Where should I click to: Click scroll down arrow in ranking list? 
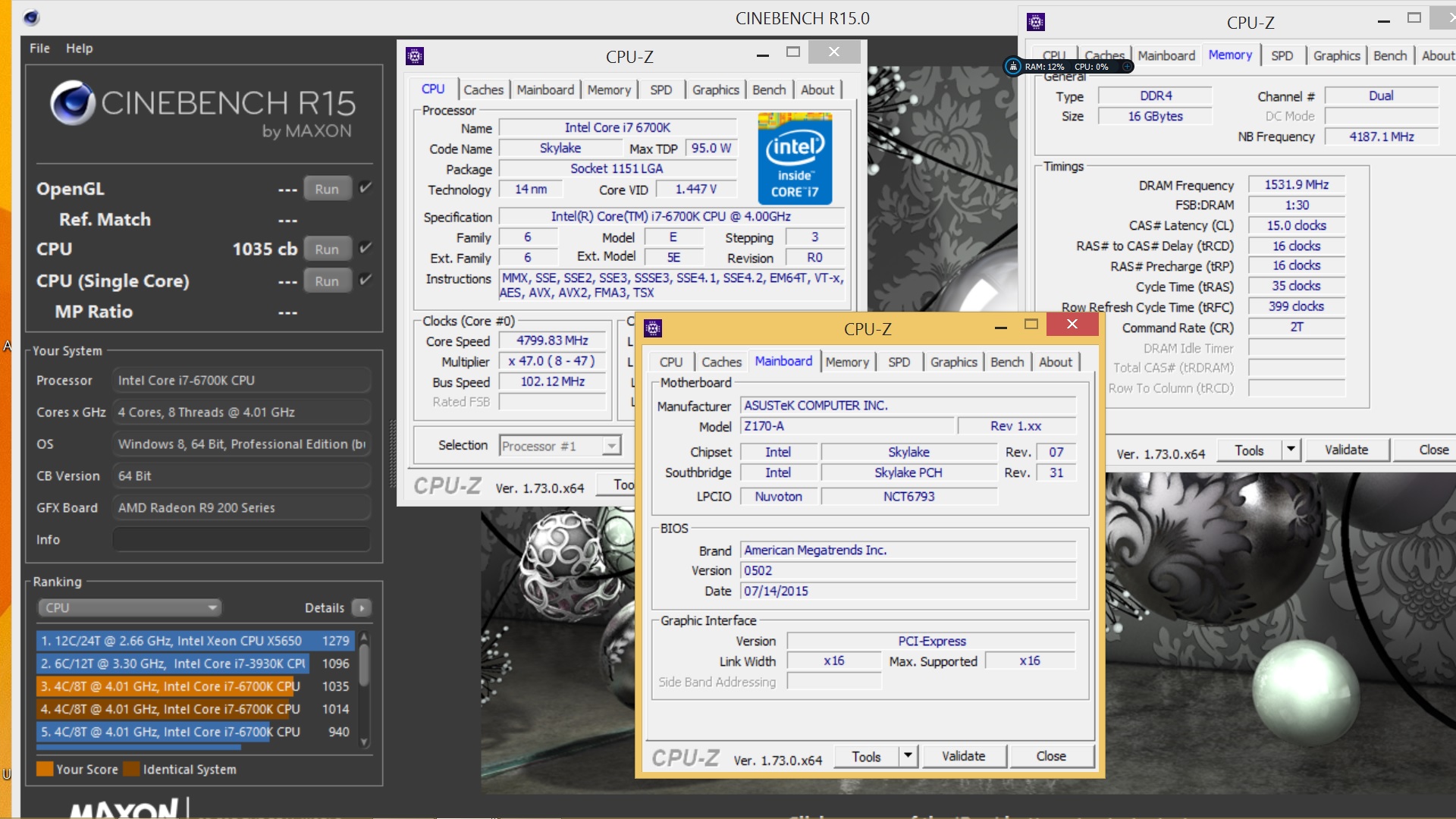364,742
